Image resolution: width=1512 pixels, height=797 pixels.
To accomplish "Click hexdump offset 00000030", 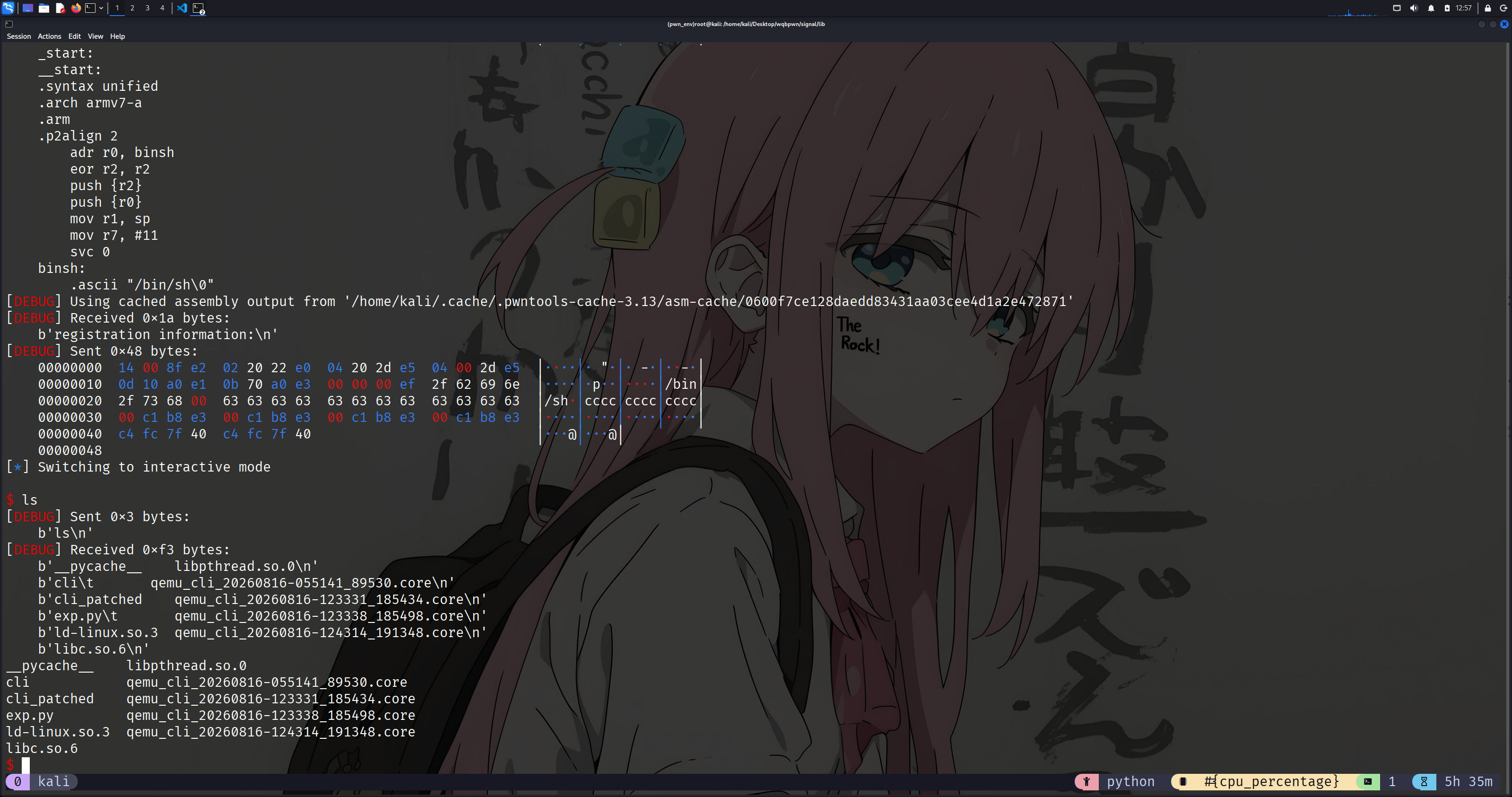I will coord(70,418).
